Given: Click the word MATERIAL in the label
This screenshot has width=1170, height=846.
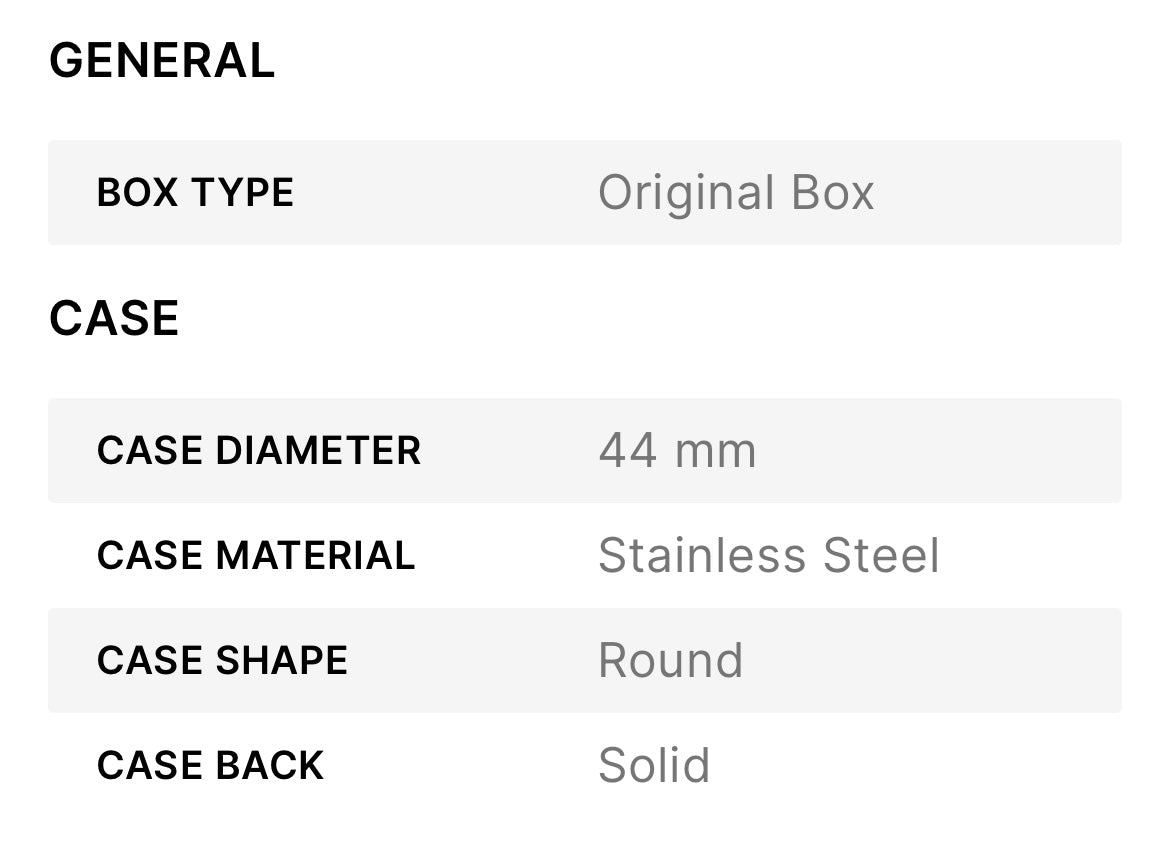Looking at the screenshot, I should [315, 556].
